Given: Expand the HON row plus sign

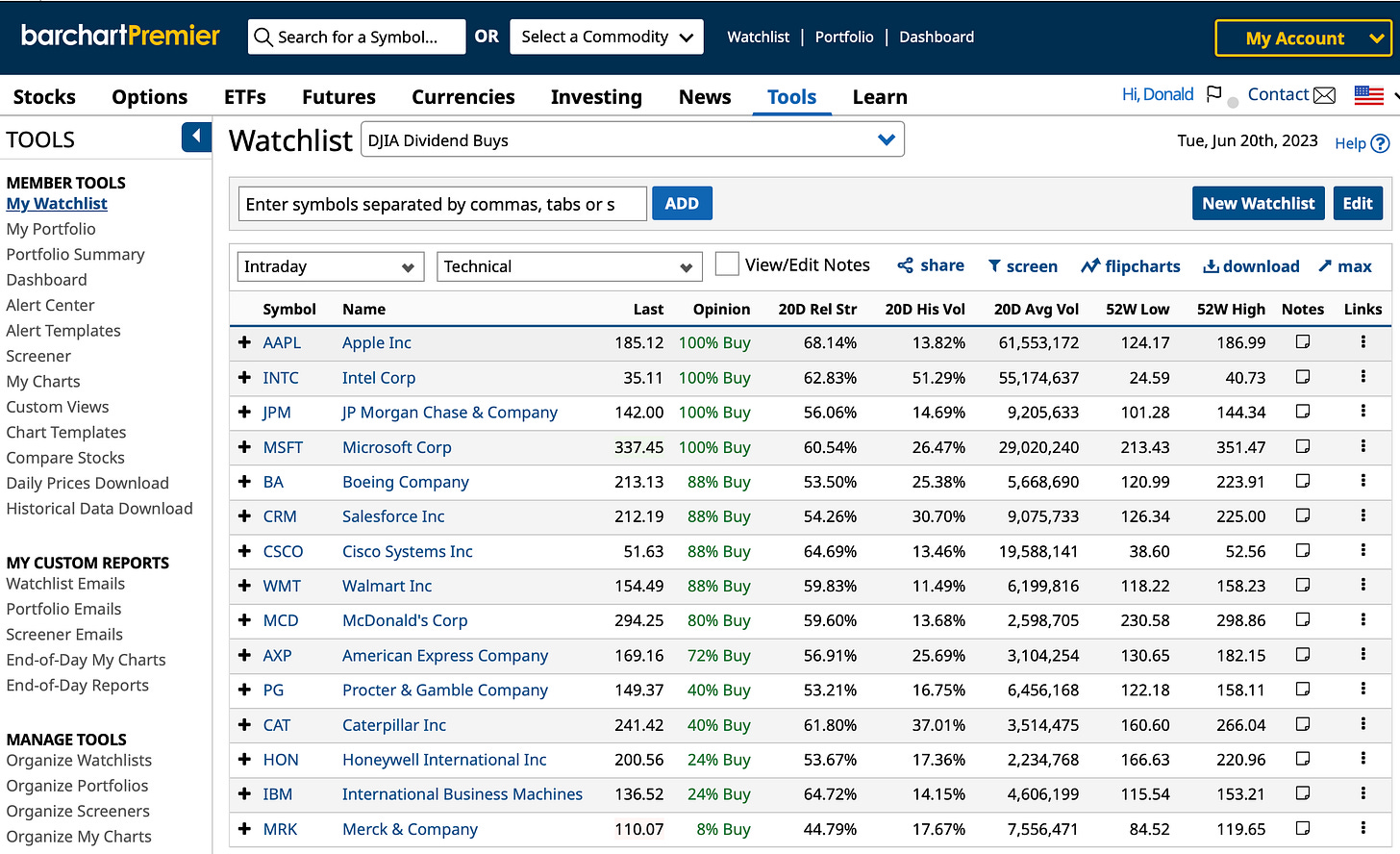Looking at the screenshot, I should [244, 759].
